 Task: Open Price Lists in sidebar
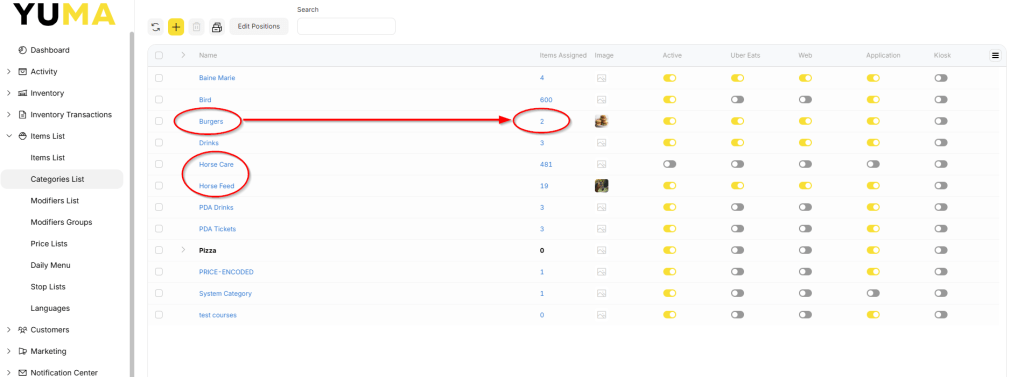(x=49, y=244)
